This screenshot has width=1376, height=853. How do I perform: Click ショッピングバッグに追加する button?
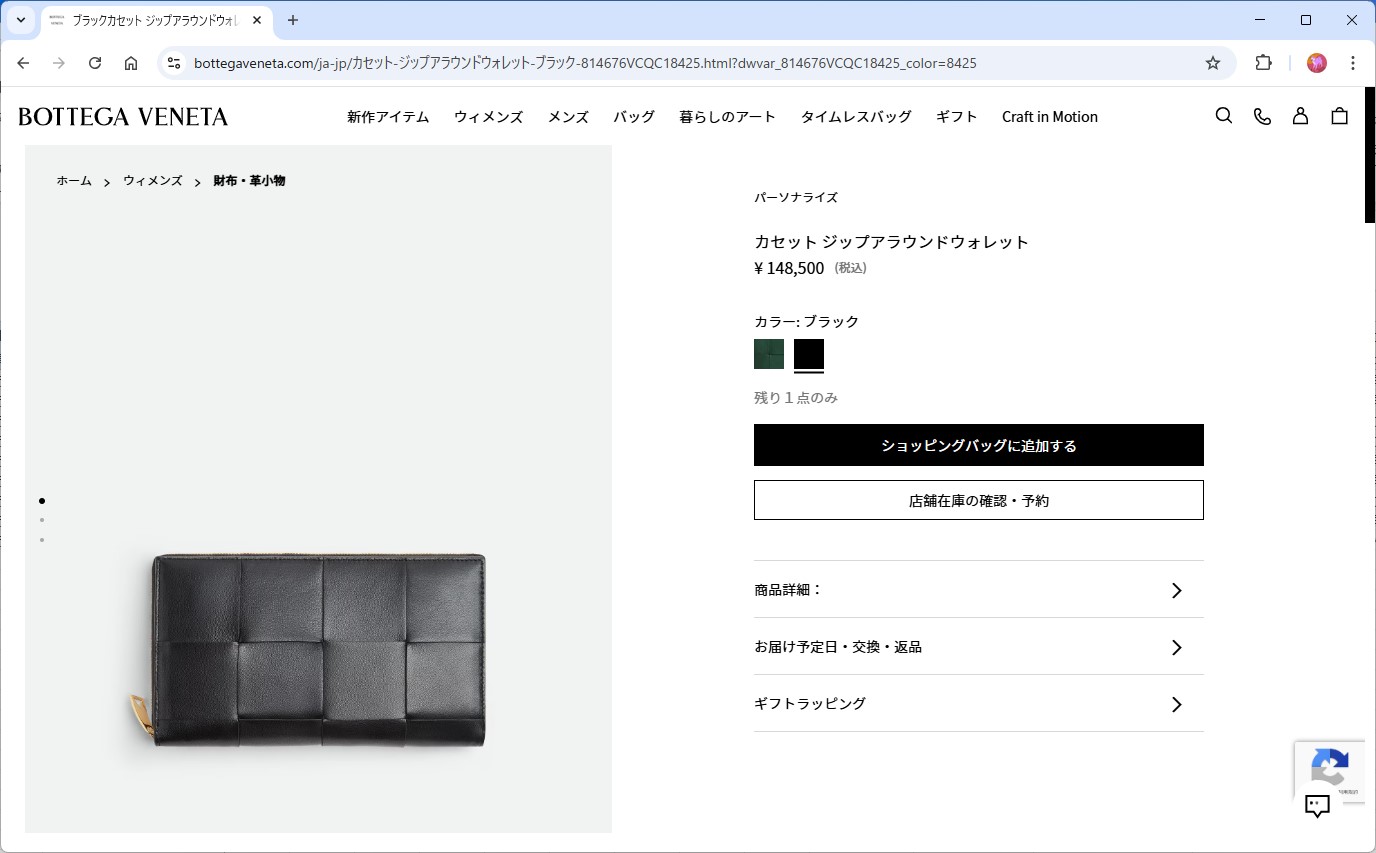(979, 445)
